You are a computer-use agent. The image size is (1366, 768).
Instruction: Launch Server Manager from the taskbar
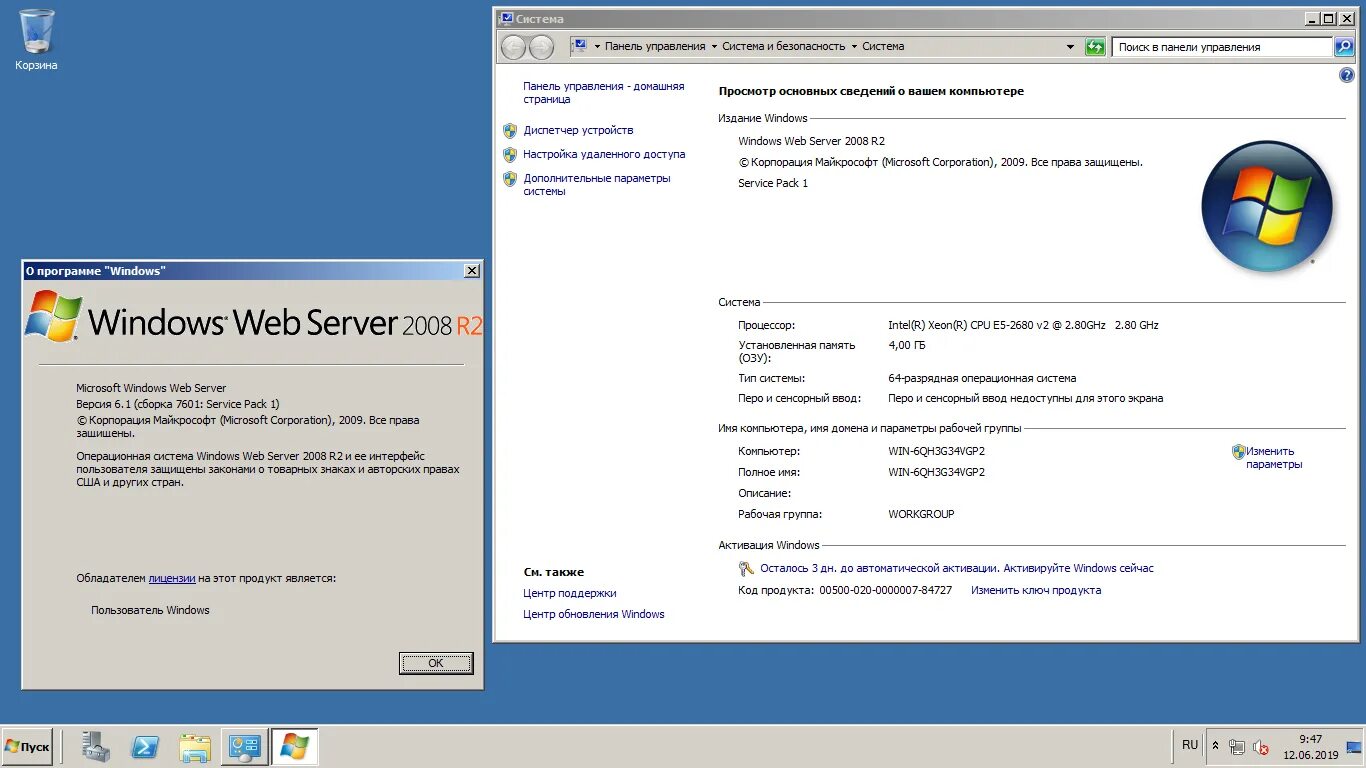point(96,747)
